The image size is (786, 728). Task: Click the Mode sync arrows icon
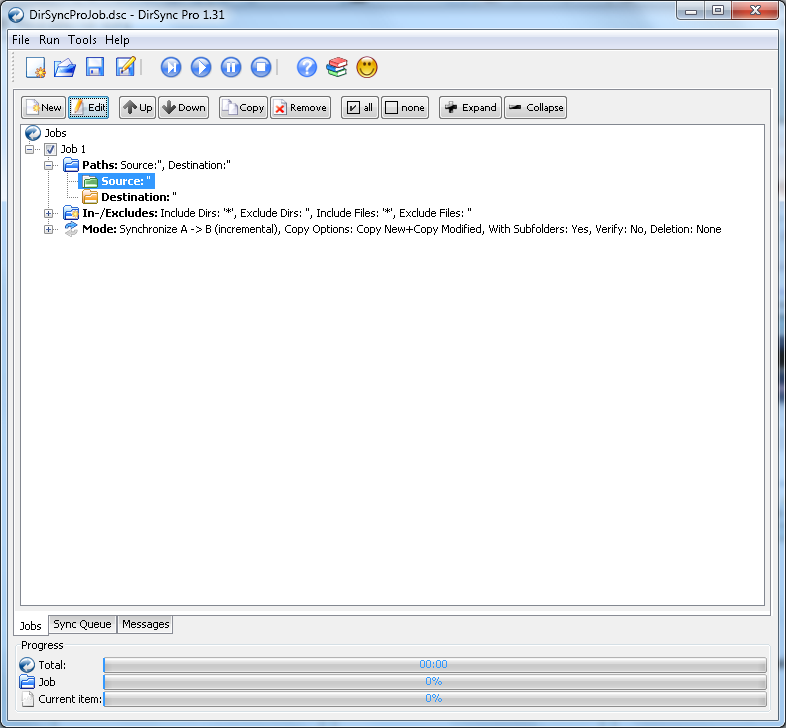pyautogui.click(x=71, y=229)
